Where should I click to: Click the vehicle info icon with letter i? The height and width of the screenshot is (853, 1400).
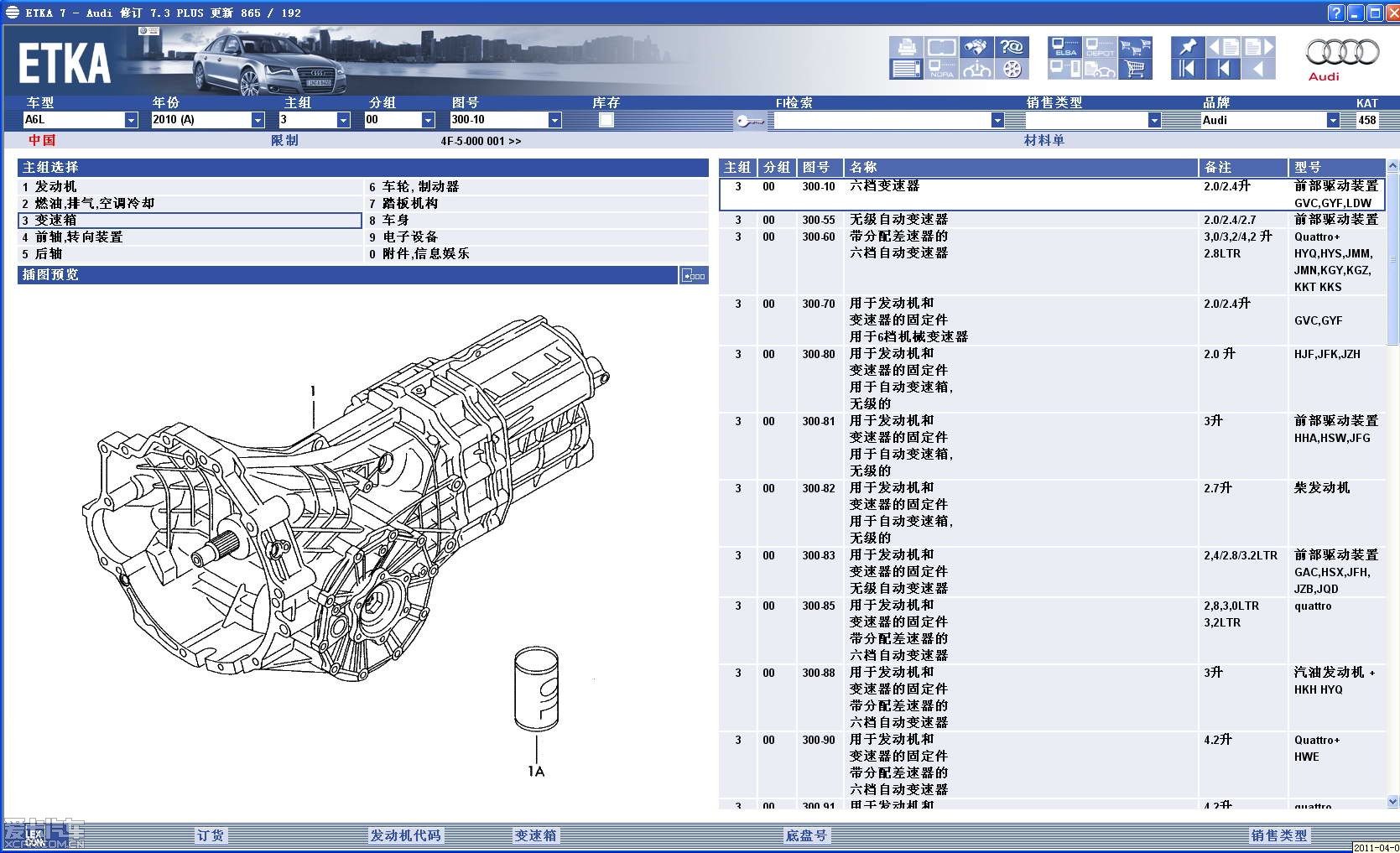pos(976,69)
